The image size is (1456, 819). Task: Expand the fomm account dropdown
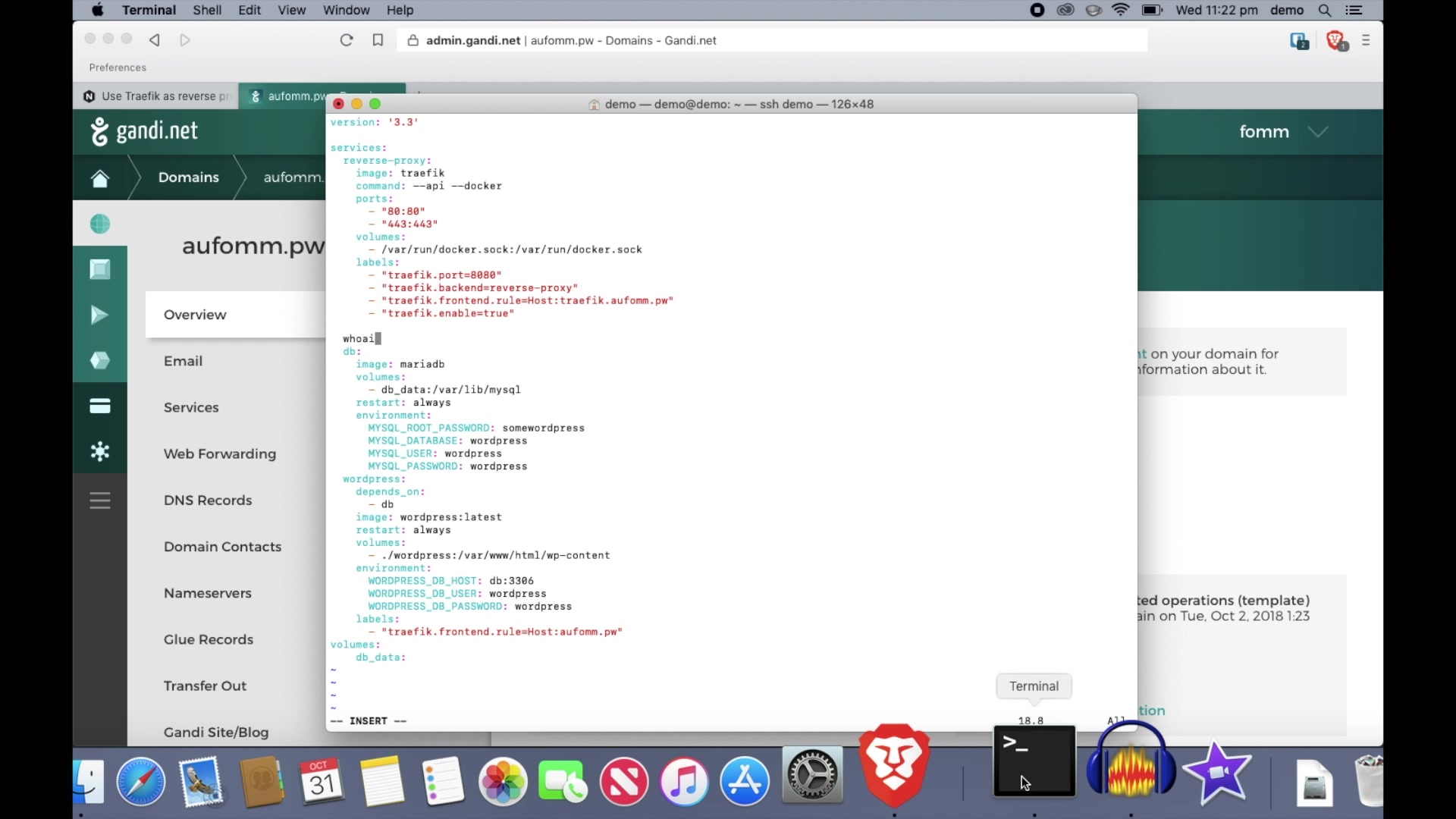(x=1318, y=132)
